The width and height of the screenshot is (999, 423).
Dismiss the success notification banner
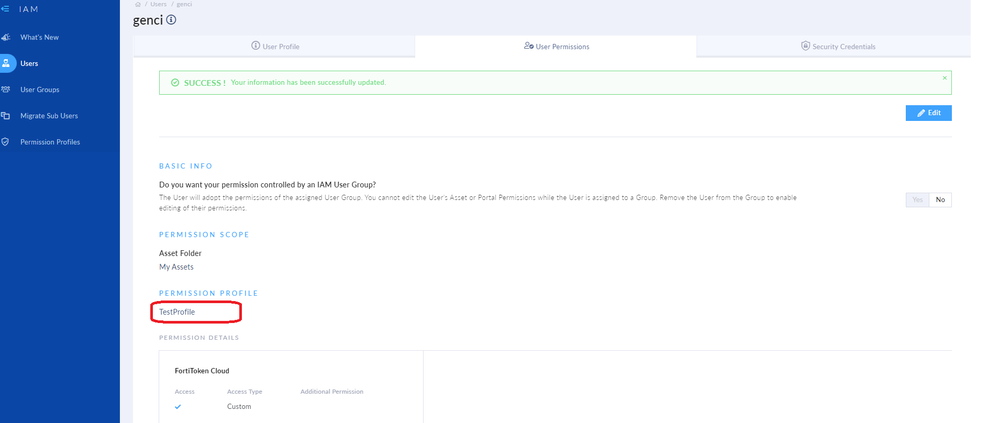coord(944,77)
